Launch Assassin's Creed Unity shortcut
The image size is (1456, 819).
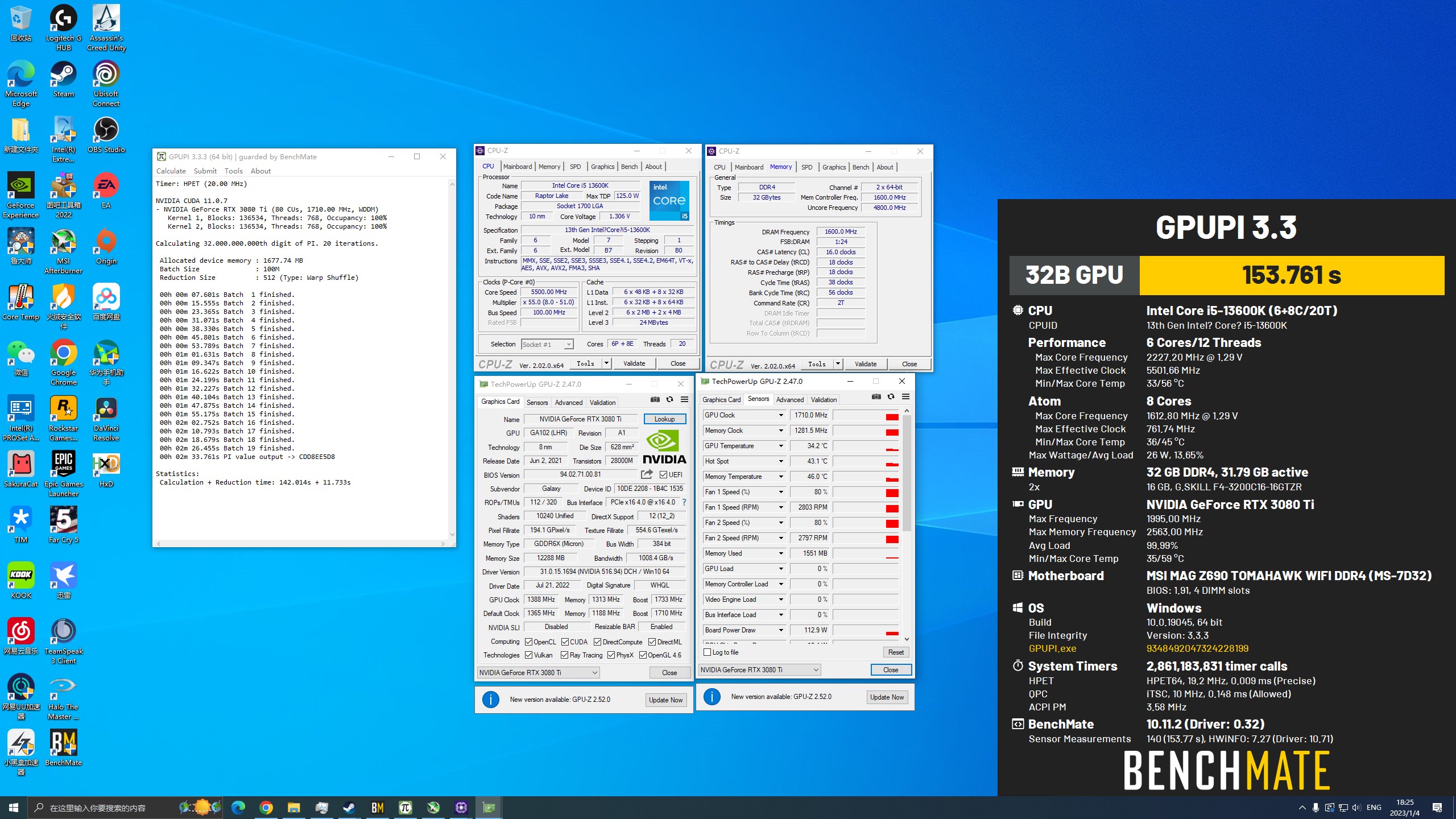pos(106,27)
